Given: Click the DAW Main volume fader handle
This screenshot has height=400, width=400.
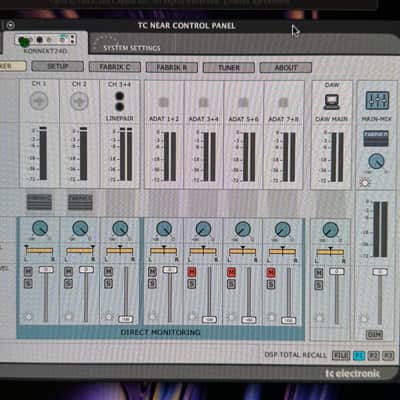Looking at the screenshot, I should [337, 271].
